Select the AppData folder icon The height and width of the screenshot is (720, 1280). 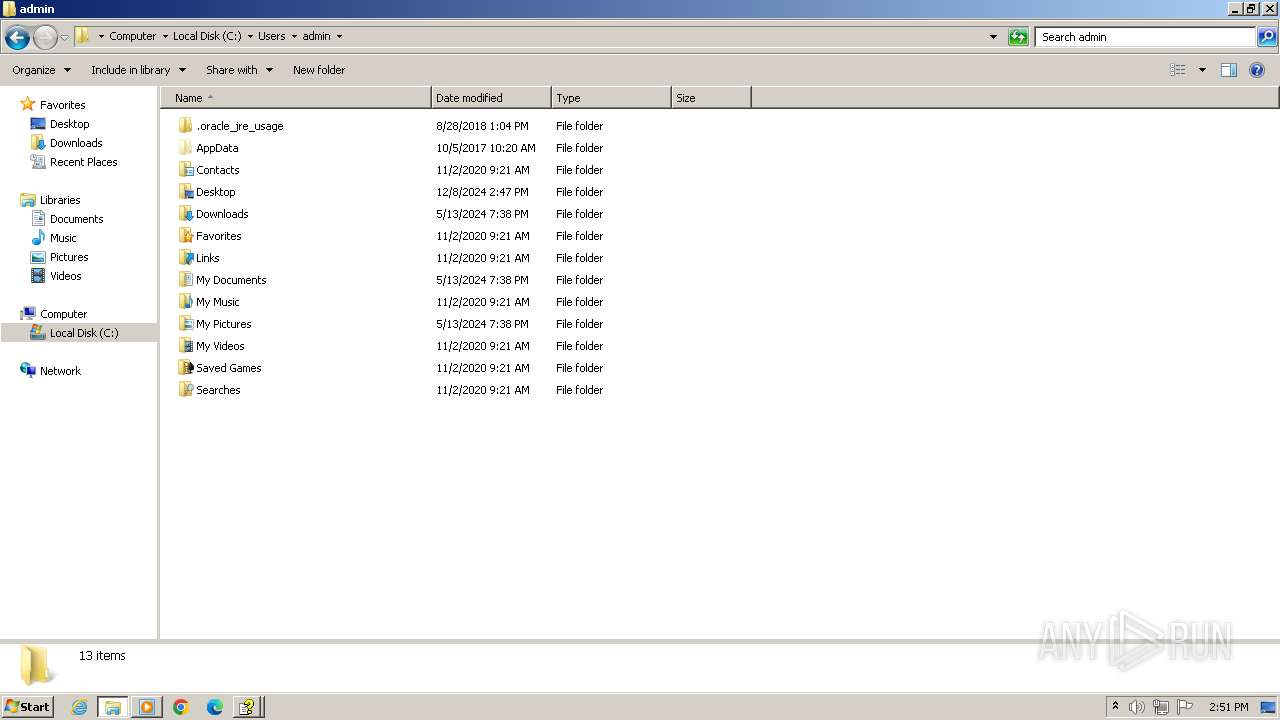click(x=185, y=148)
